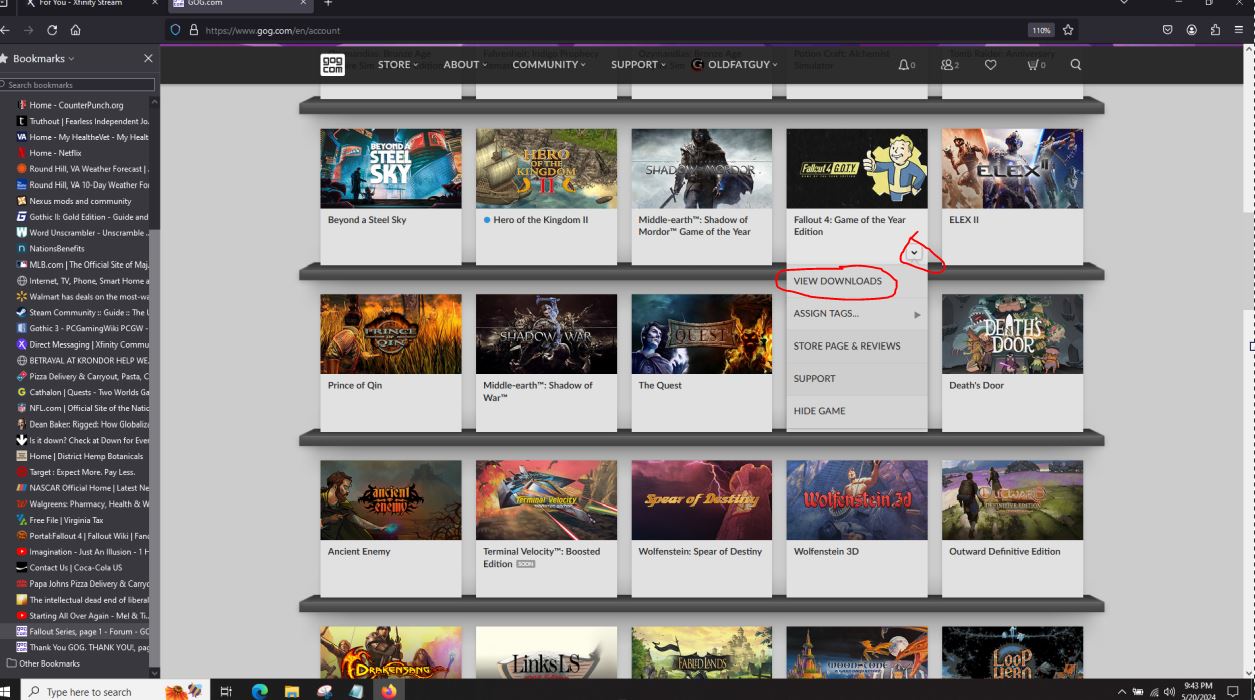Open the SUPPORT dropdown in the navbar
Viewport: 1255px width, 700px height.
[x=638, y=65]
